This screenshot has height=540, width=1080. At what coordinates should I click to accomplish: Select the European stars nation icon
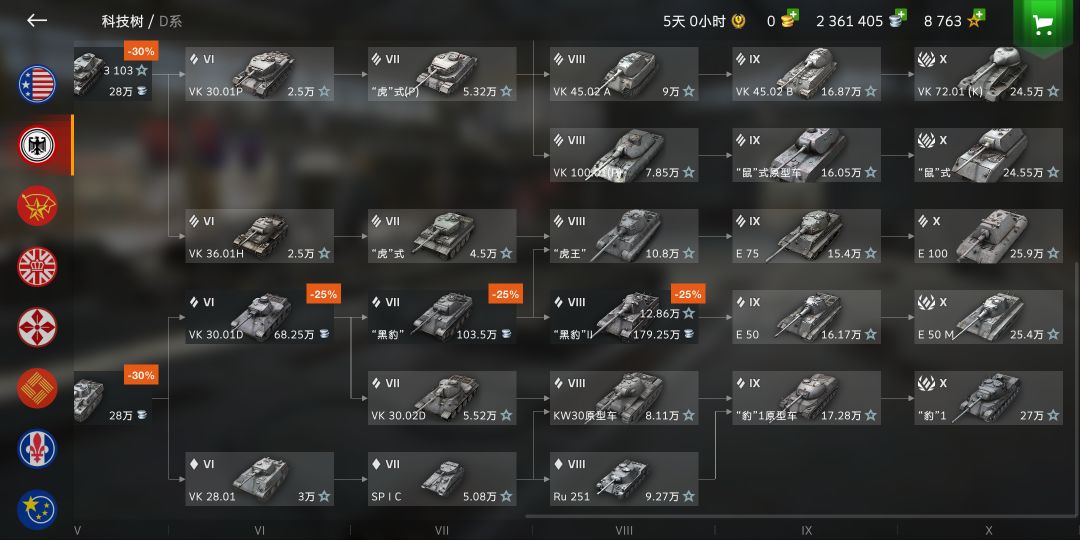click(x=37, y=509)
